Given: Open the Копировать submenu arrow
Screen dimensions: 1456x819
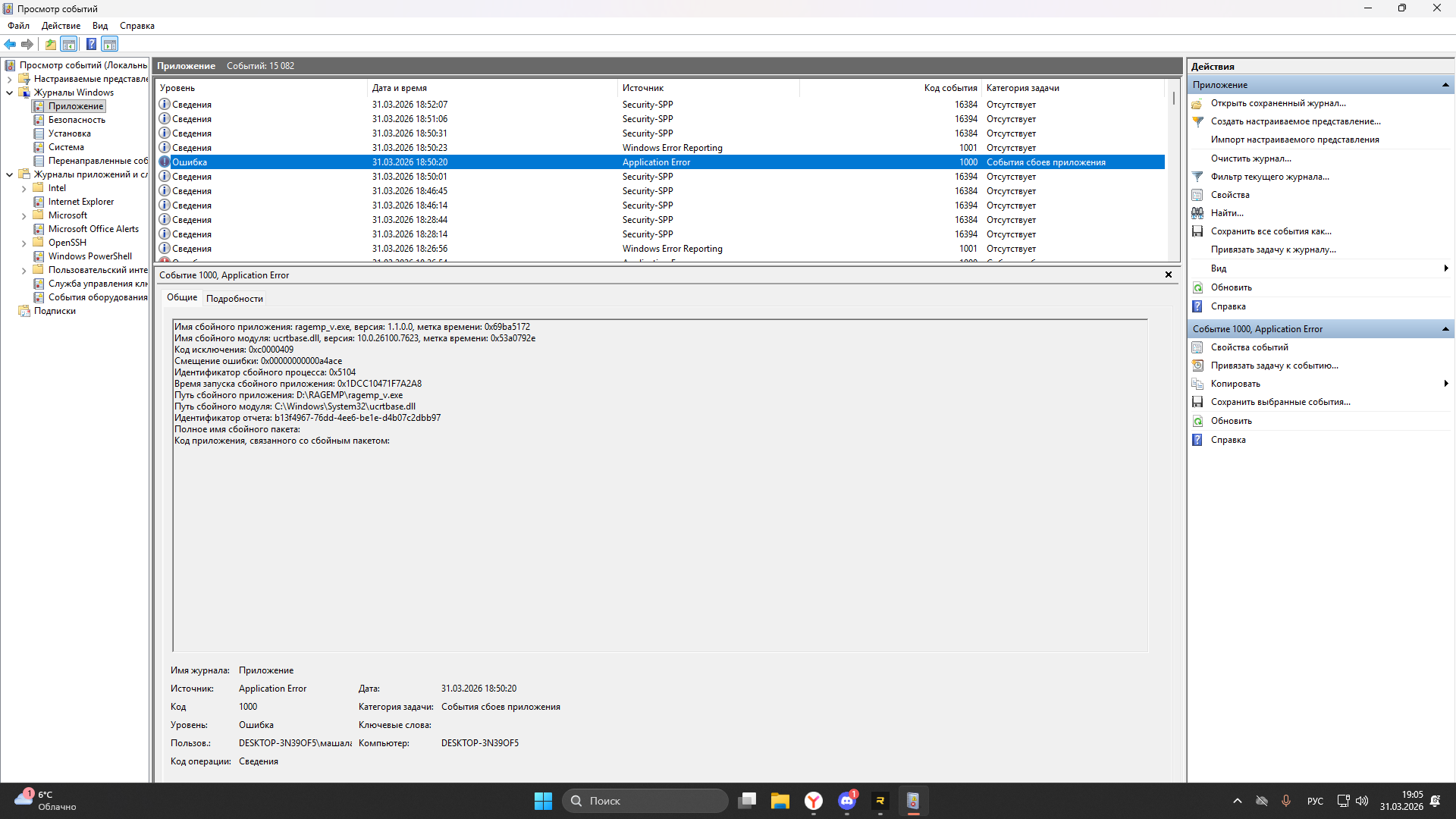Looking at the screenshot, I should tap(1445, 384).
